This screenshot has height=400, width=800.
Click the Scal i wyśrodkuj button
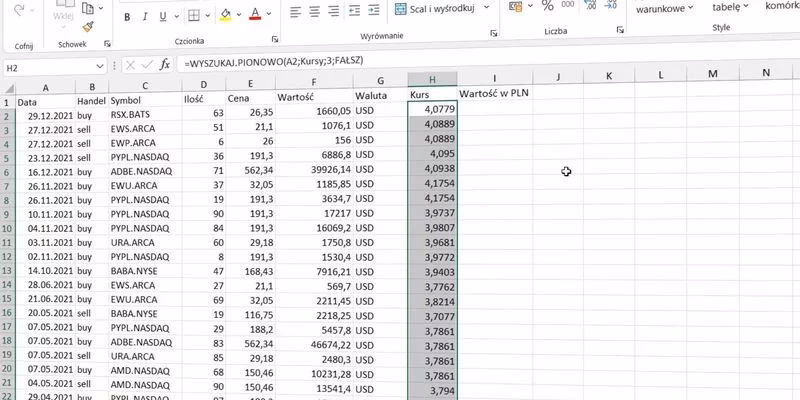click(435, 9)
